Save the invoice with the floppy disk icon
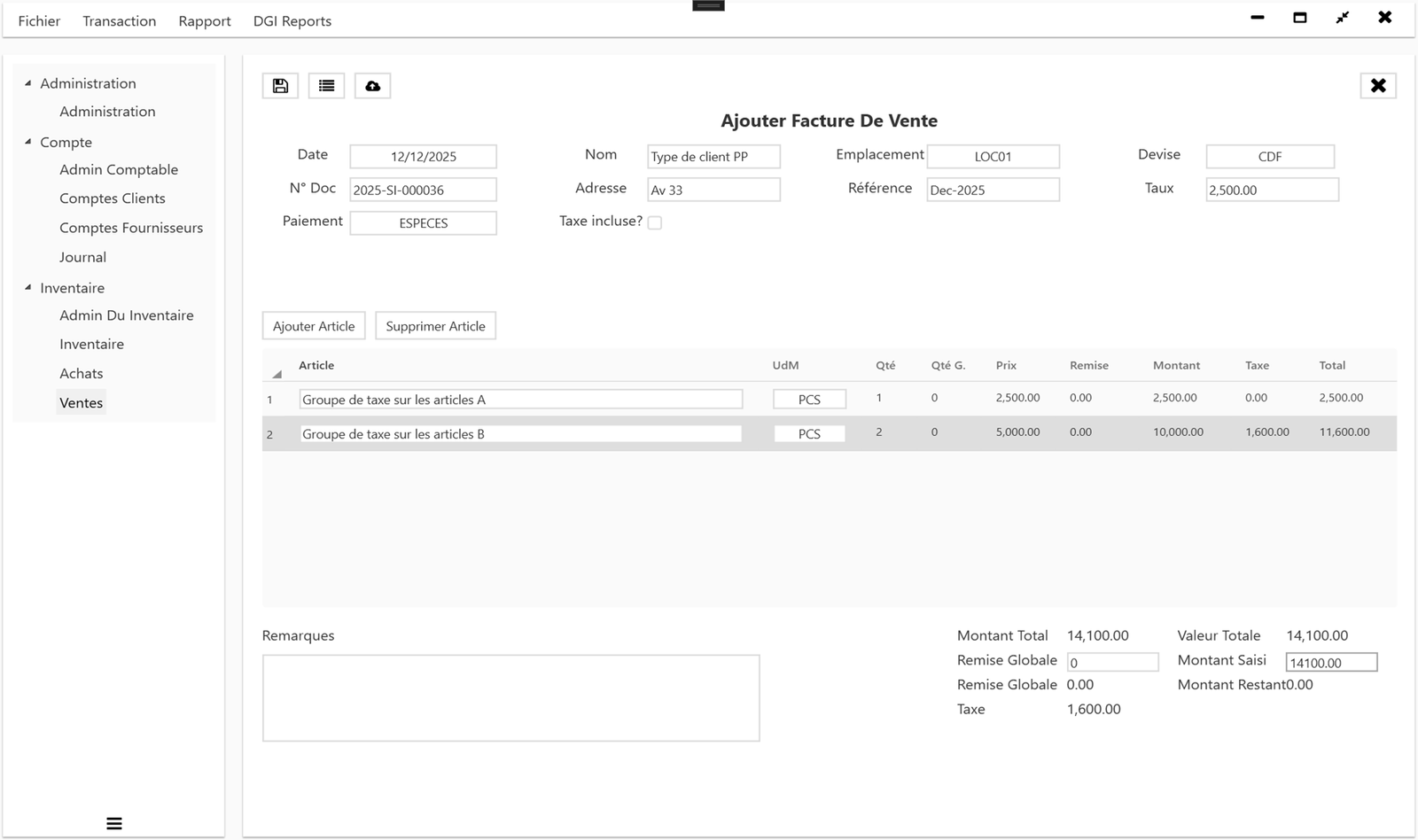 point(279,85)
